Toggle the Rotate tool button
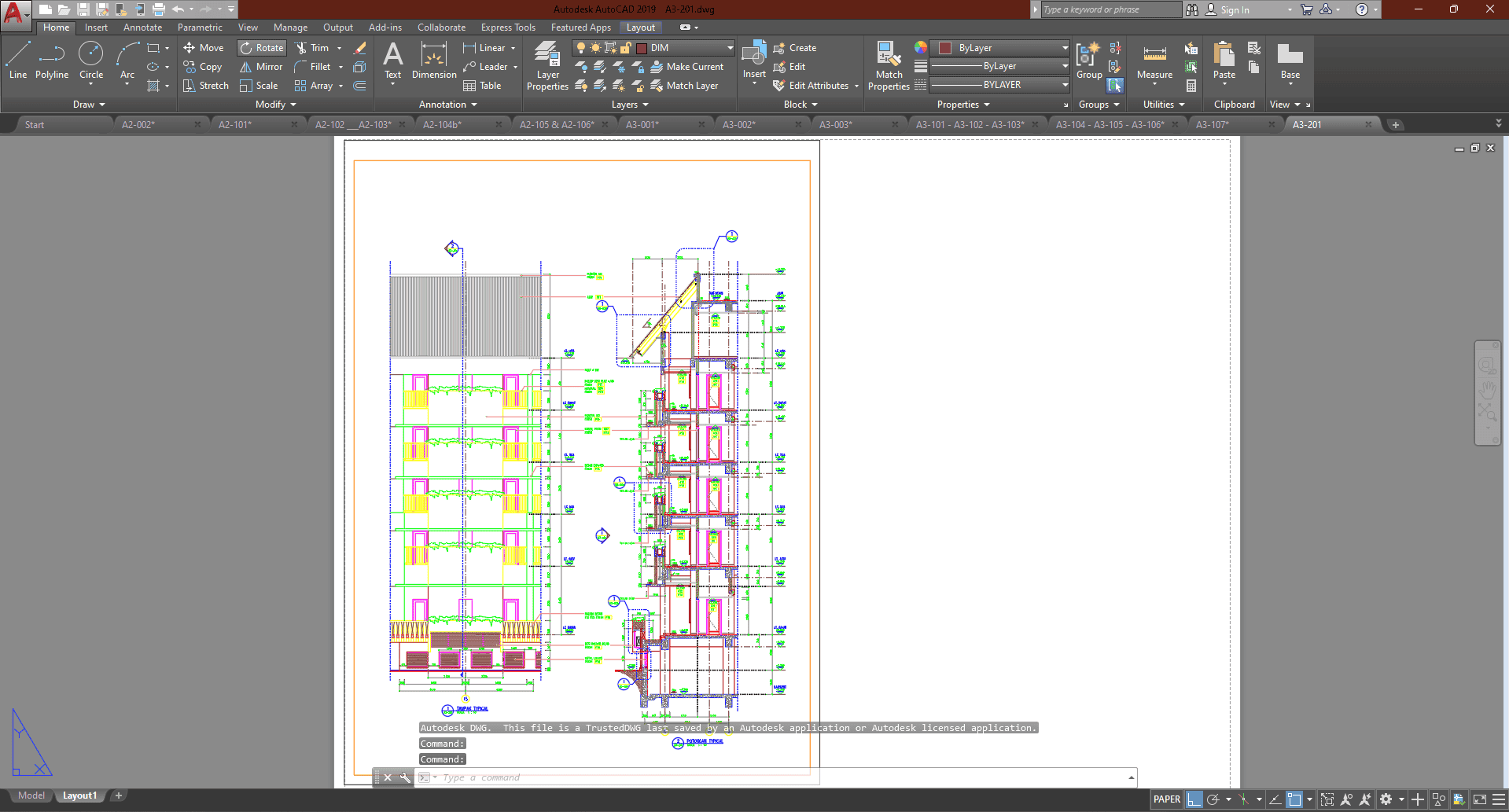 (x=262, y=48)
